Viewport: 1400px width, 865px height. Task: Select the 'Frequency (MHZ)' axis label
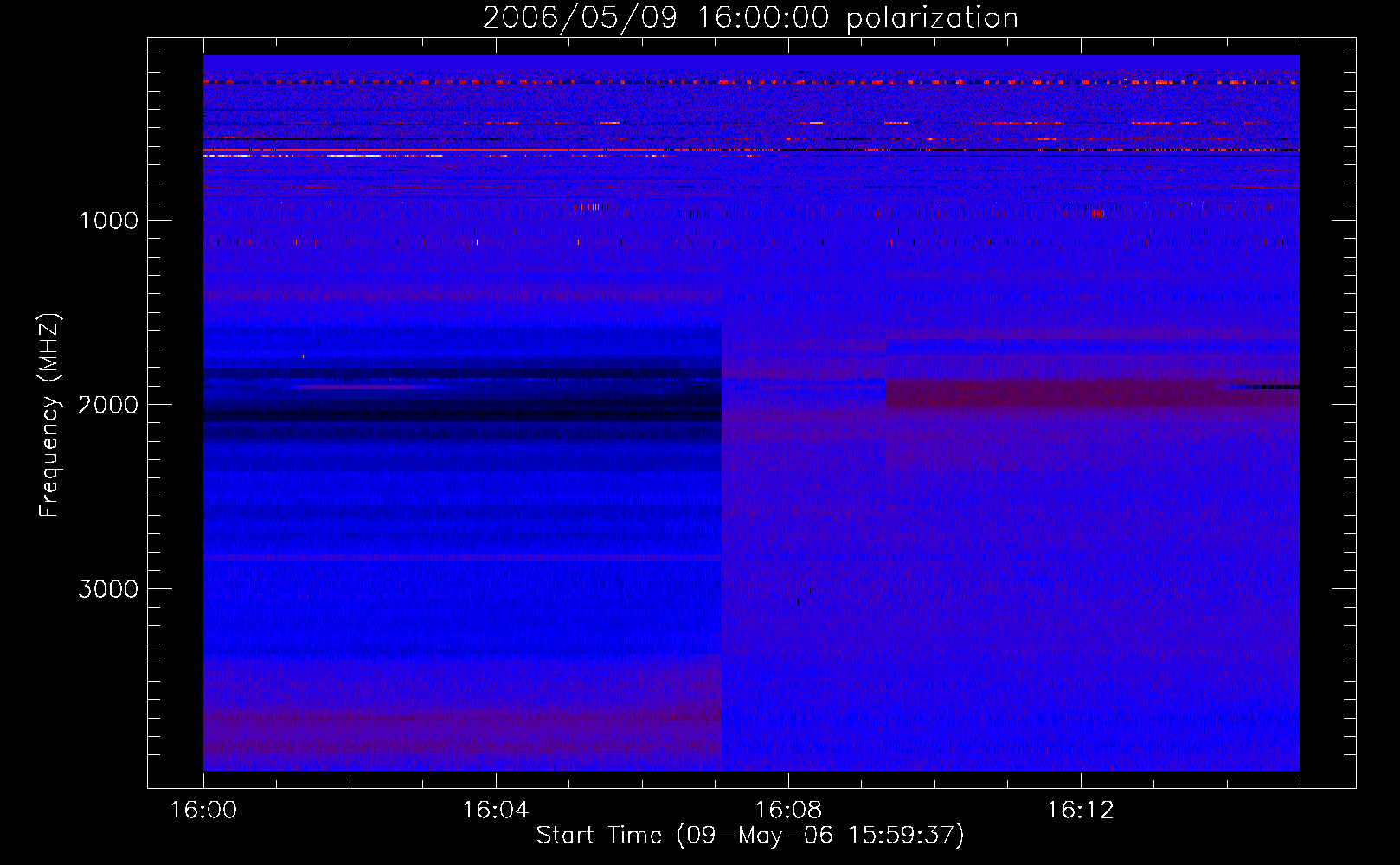pos(49,415)
